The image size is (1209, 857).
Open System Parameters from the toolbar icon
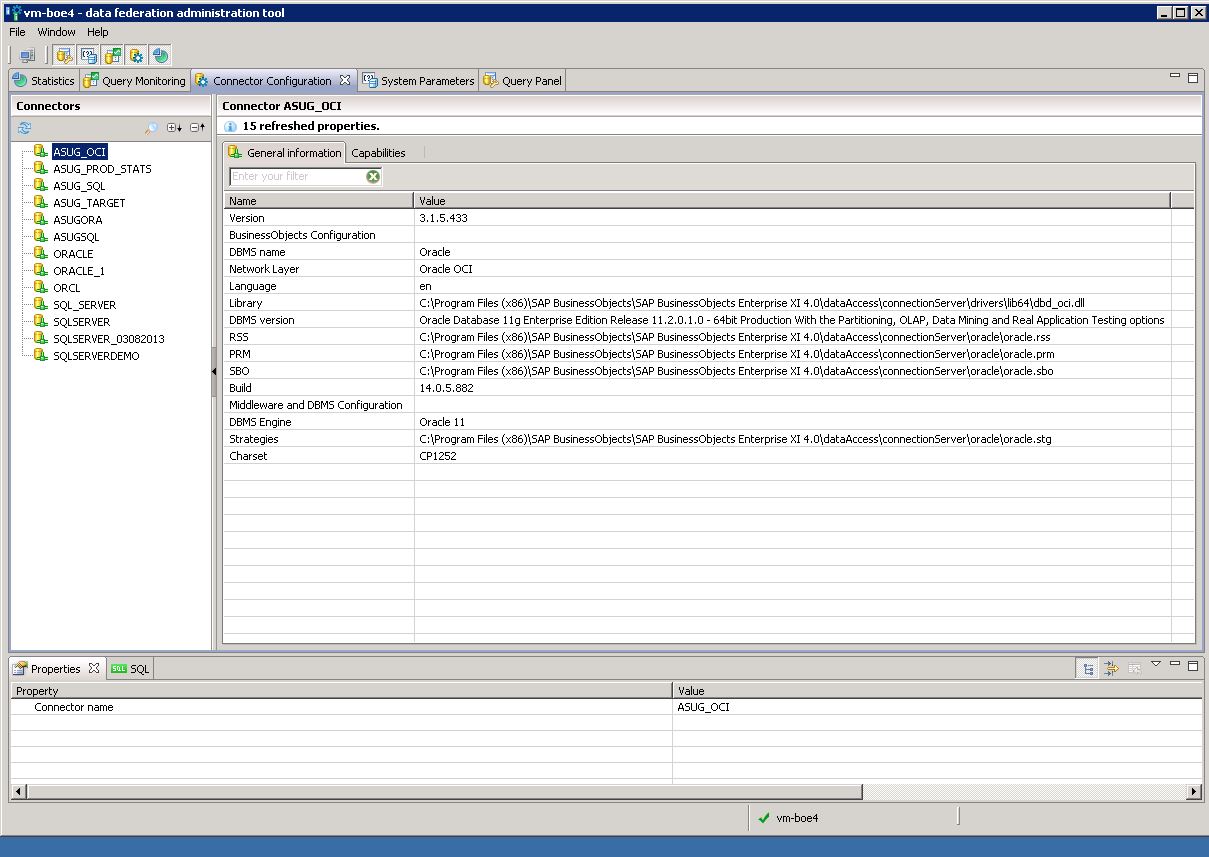(89, 56)
